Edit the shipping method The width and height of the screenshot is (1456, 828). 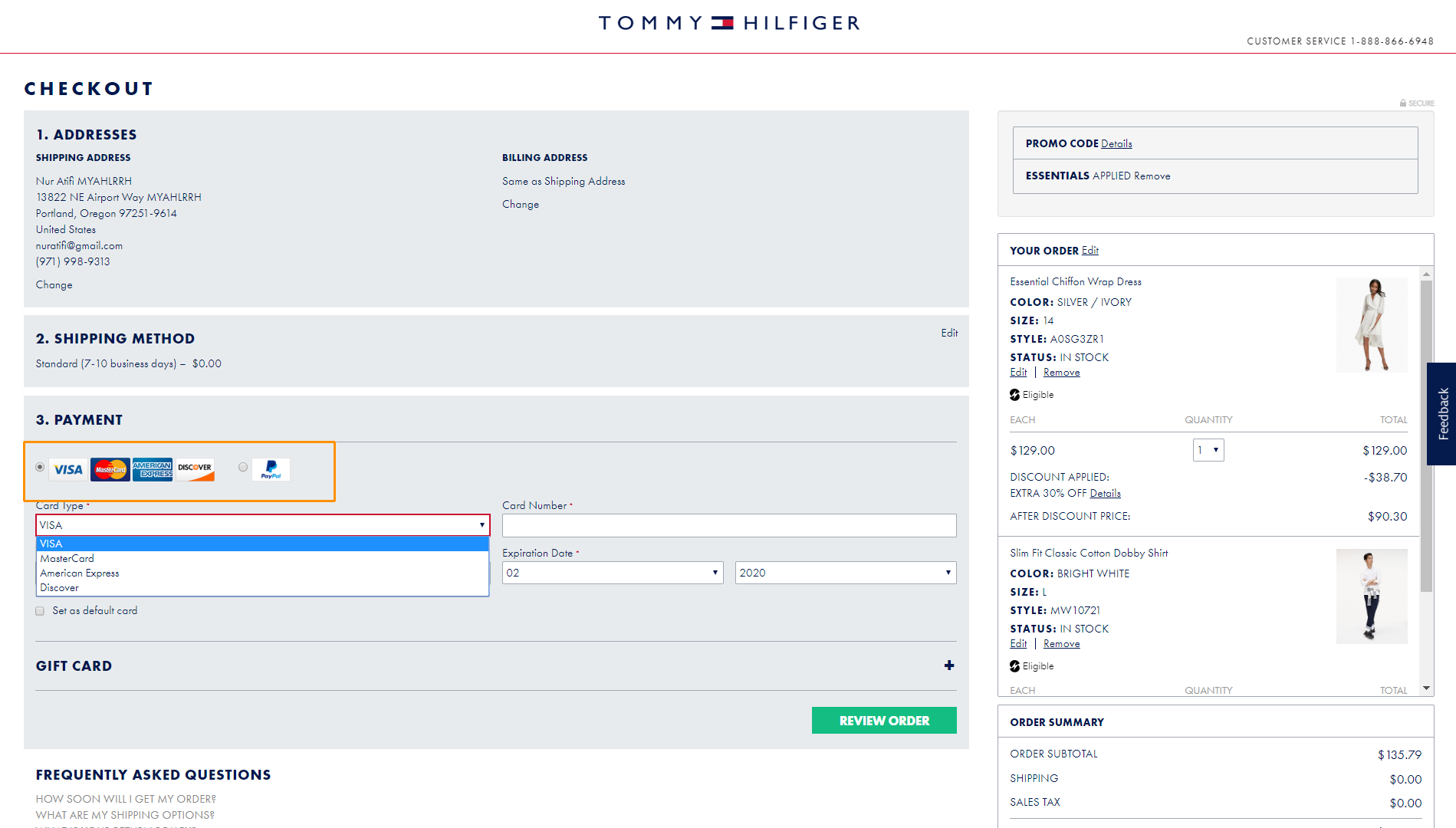pos(949,333)
